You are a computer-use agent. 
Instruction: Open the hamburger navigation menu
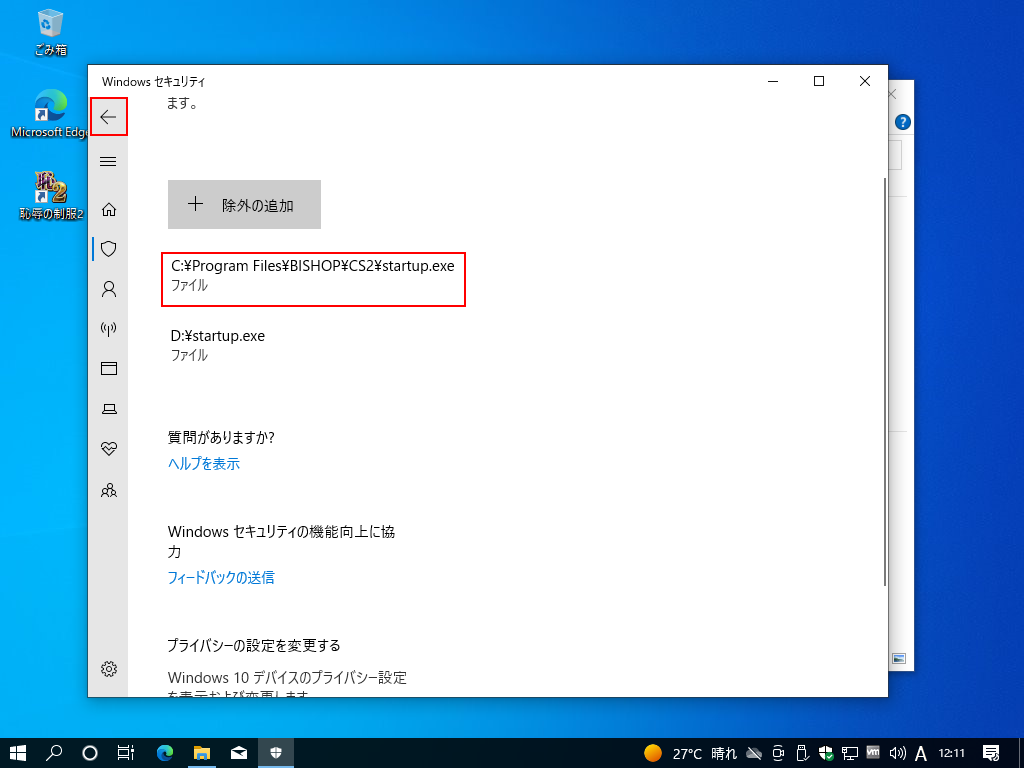point(108,161)
